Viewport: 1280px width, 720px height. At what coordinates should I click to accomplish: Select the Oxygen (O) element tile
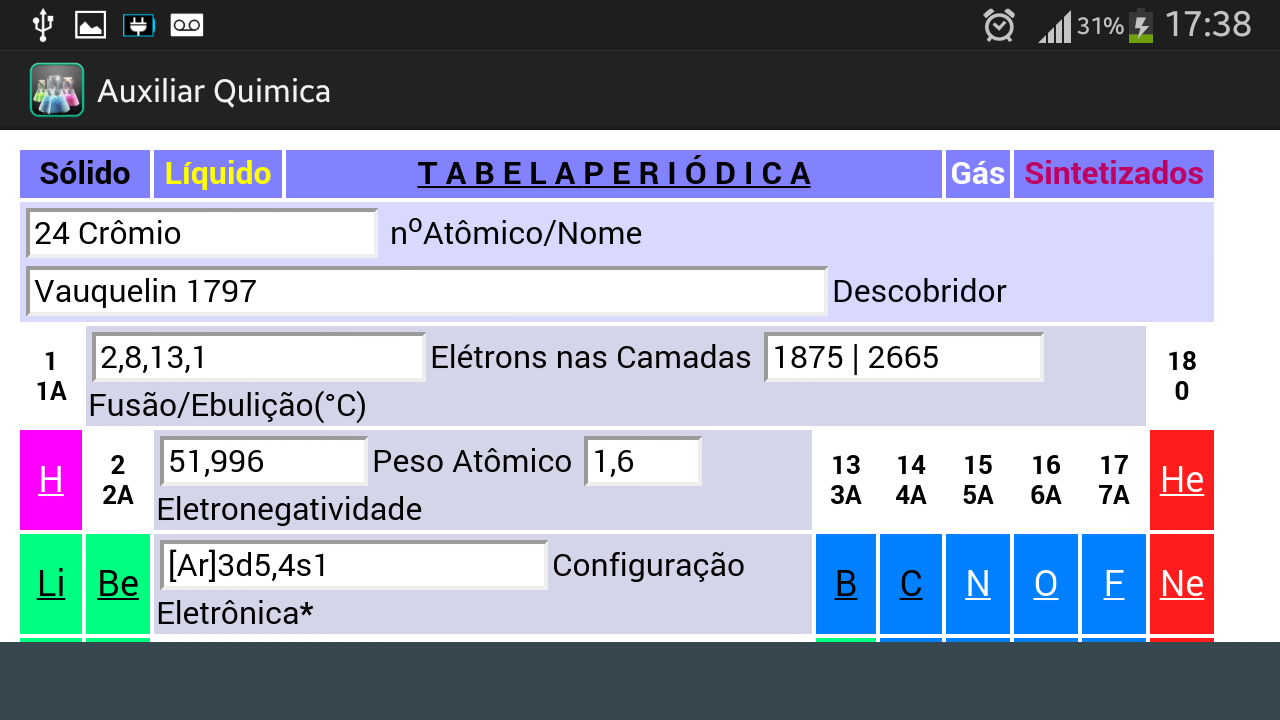coord(1045,584)
